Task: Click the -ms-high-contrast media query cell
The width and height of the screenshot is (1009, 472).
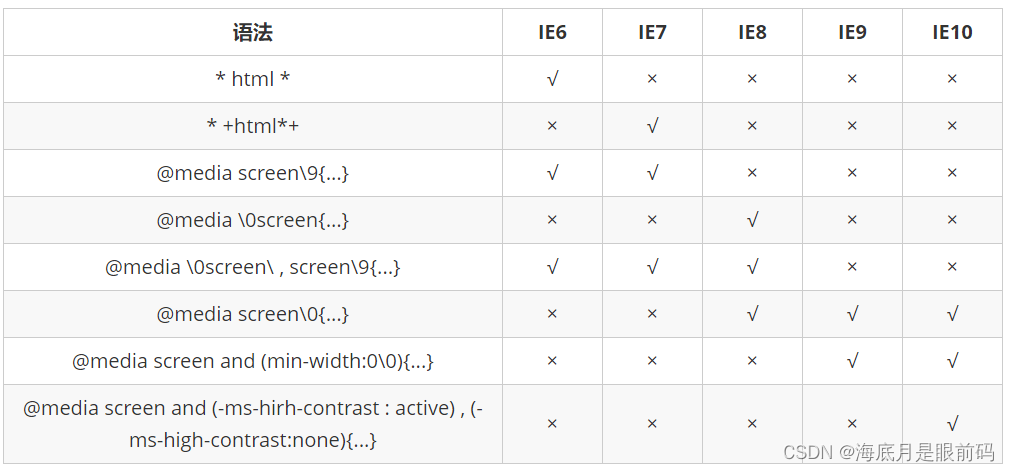Action: coord(253,424)
